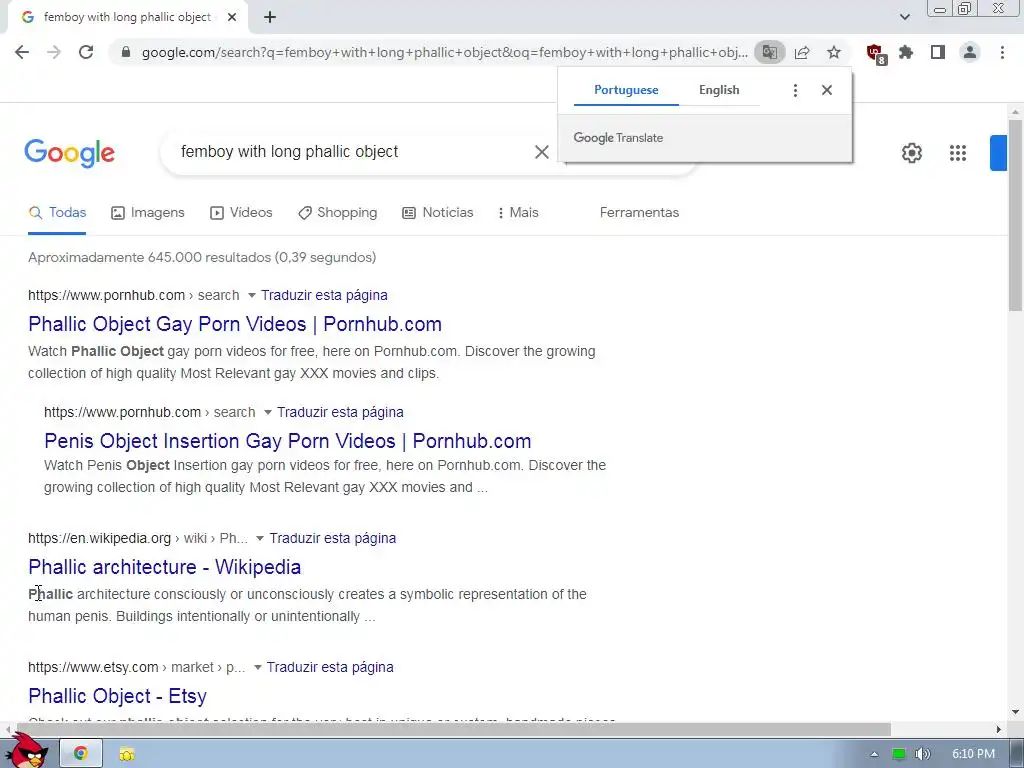Click the 6:10 PM taskbar clock
The width and height of the screenshot is (1024, 768).
pyautogui.click(x=973, y=754)
